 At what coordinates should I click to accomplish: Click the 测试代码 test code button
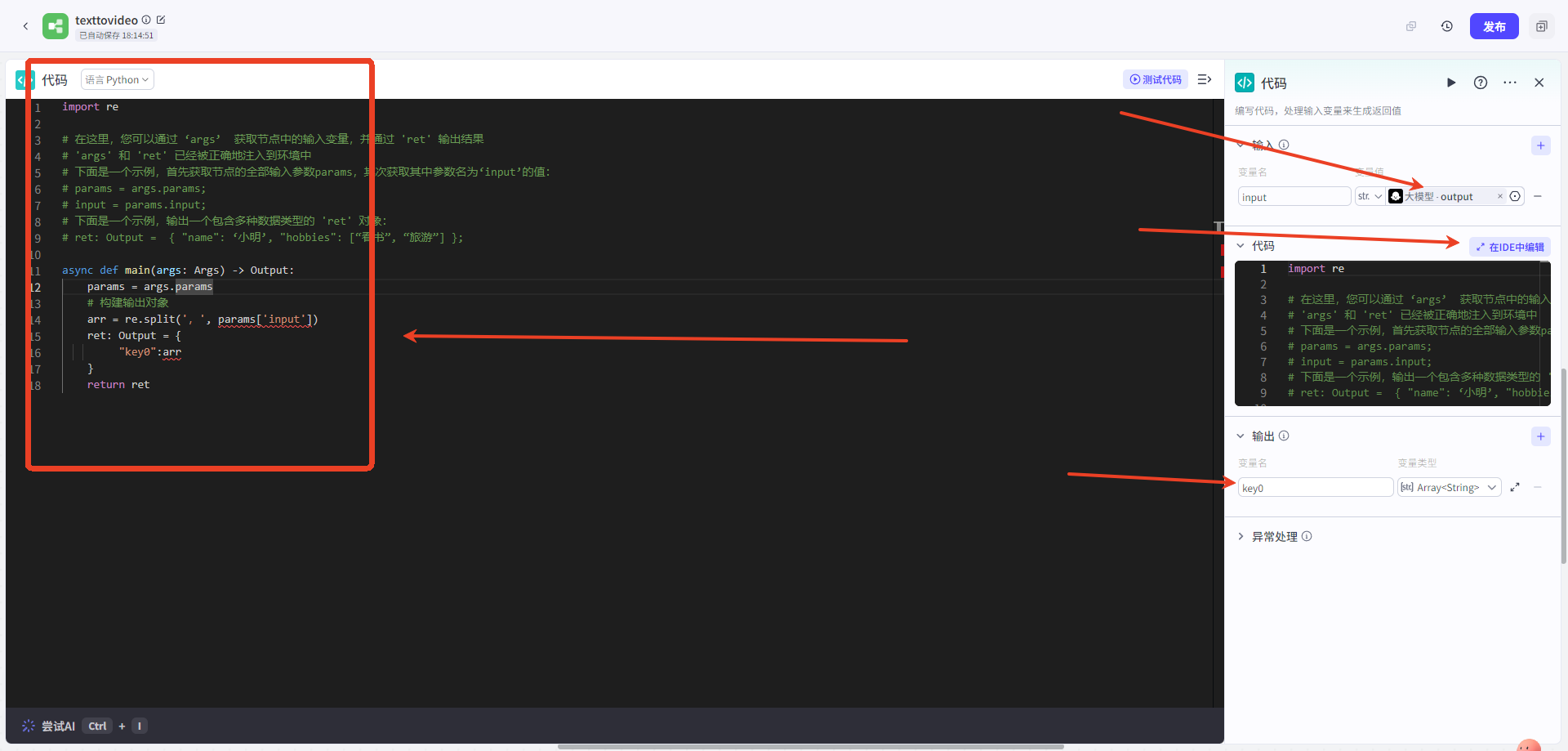(x=1155, y=79)
